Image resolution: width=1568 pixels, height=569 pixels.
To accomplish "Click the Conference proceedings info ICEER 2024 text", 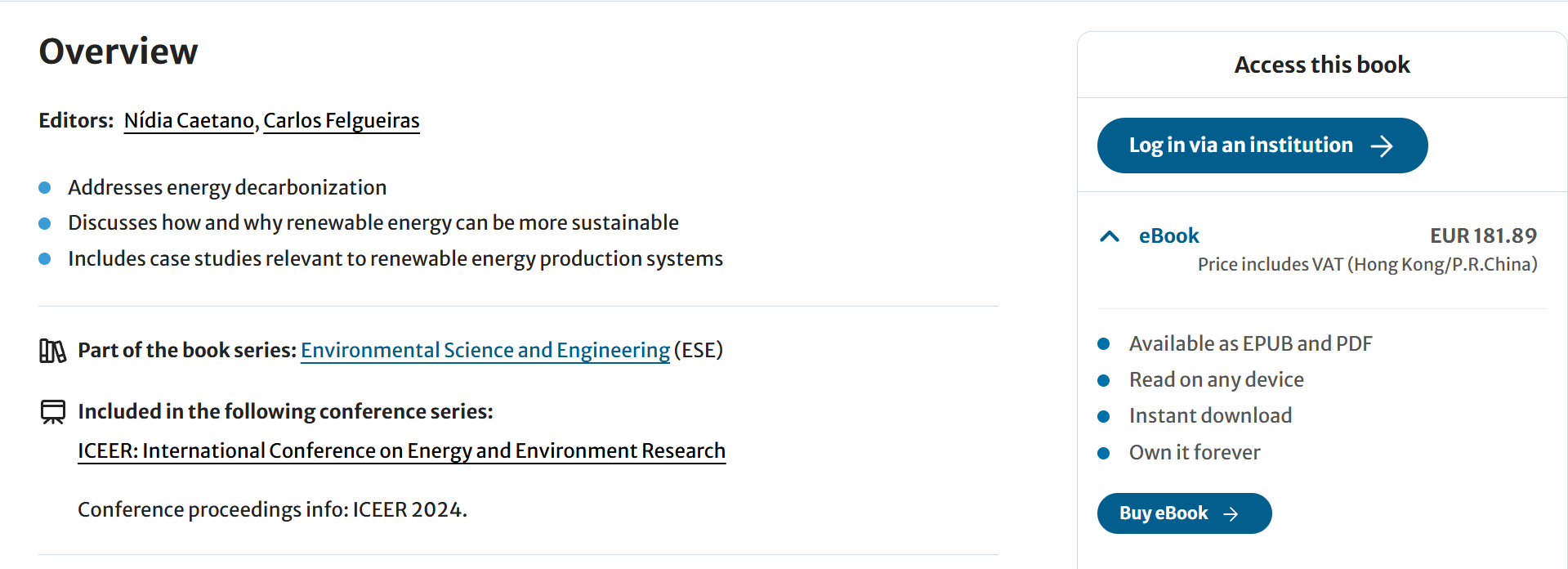I will click(272, 510).
